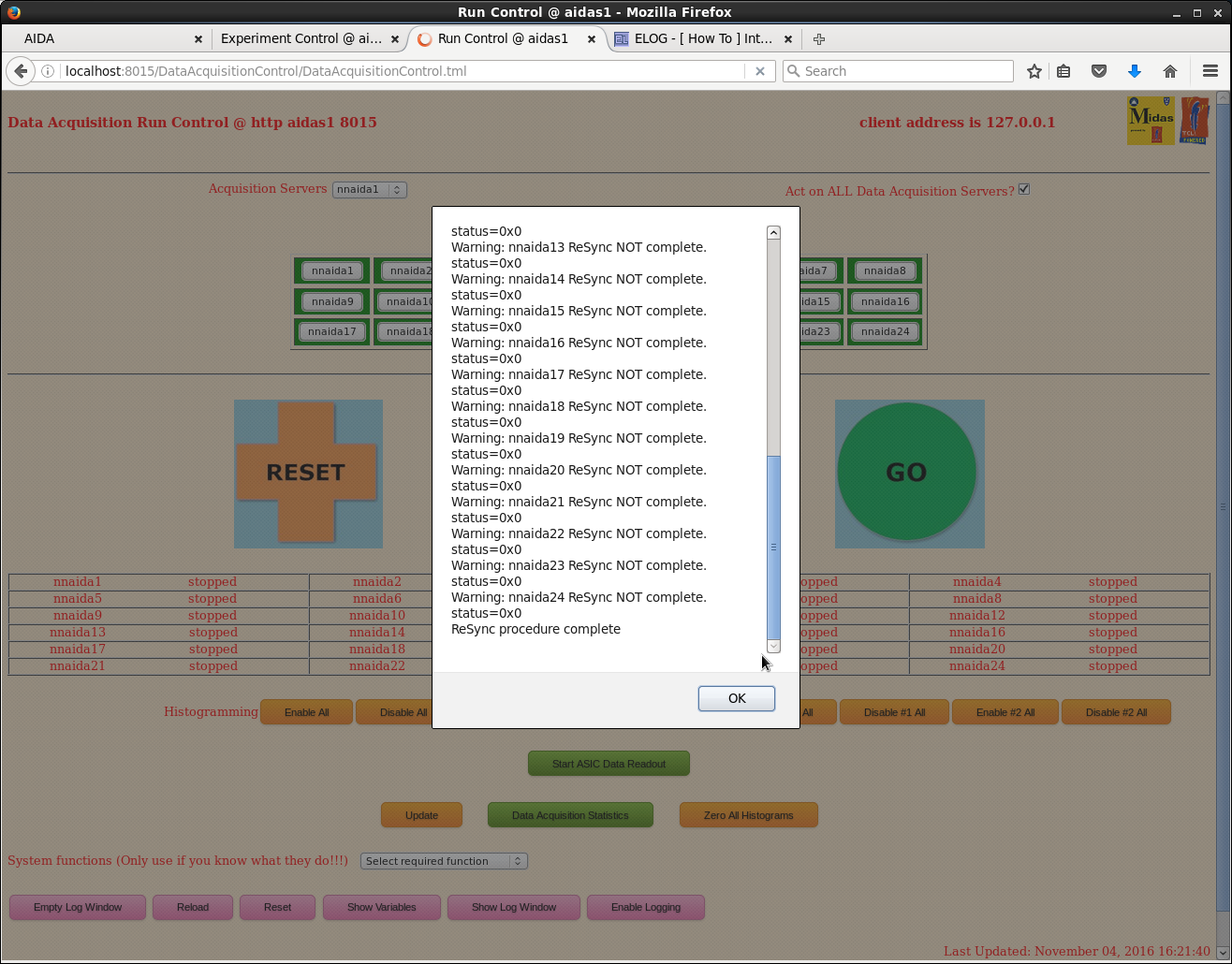Open the Acquisition Servers nnaida1 dropdown
This screenshot has width=1232, height=964.
[369, 189]
